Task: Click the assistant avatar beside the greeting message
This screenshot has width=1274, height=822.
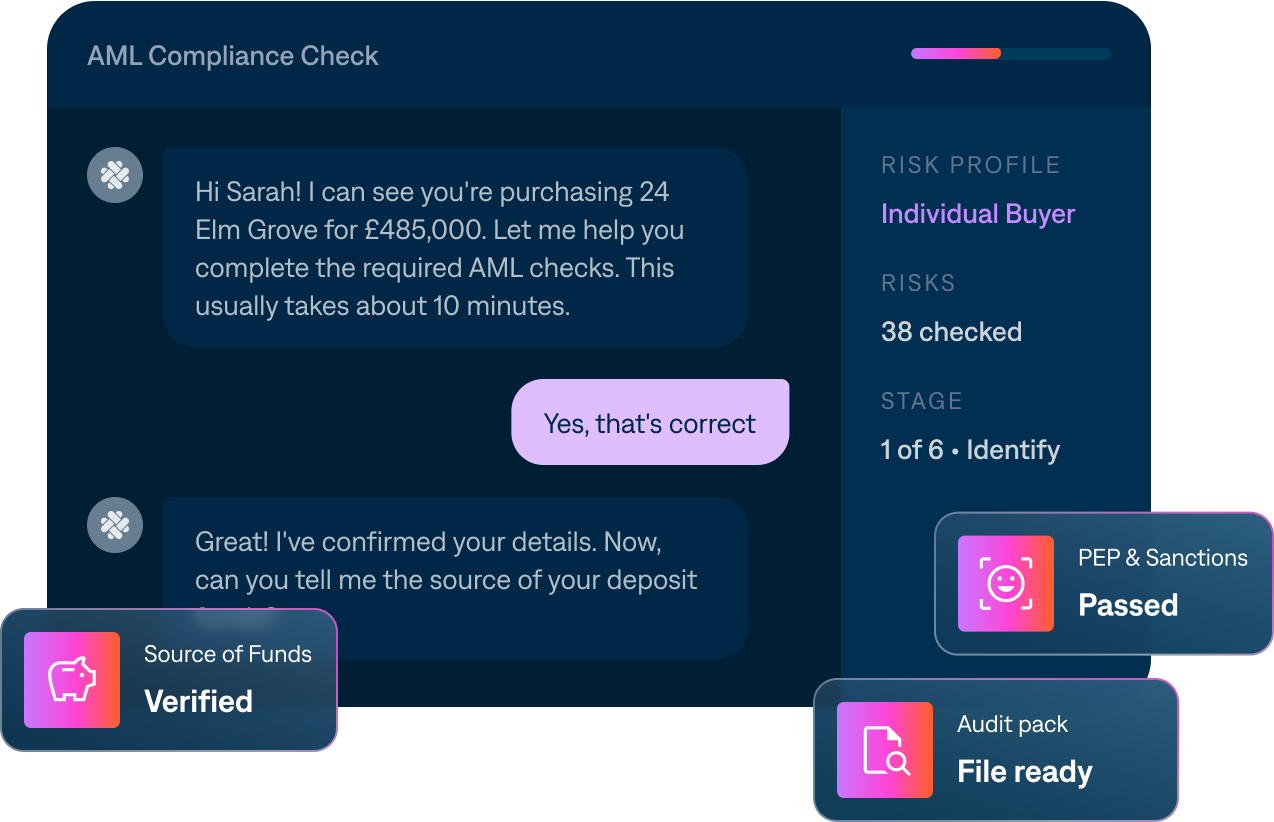Action: point(115,176)
